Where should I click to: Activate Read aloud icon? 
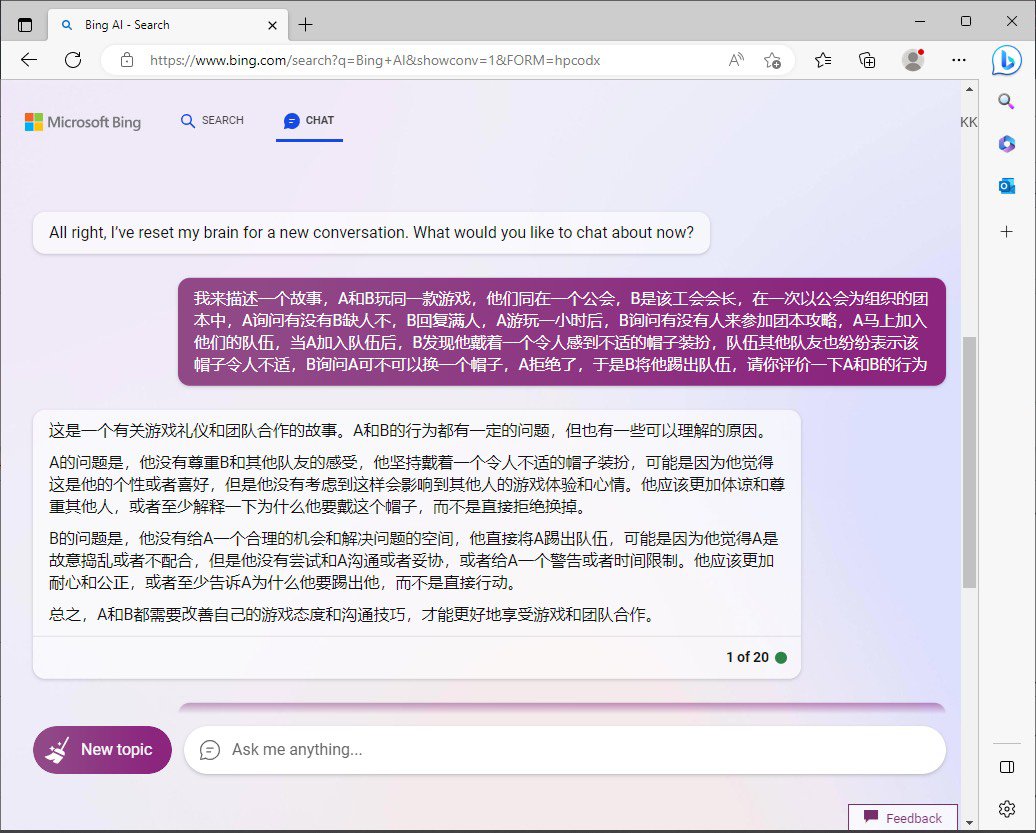736,60
